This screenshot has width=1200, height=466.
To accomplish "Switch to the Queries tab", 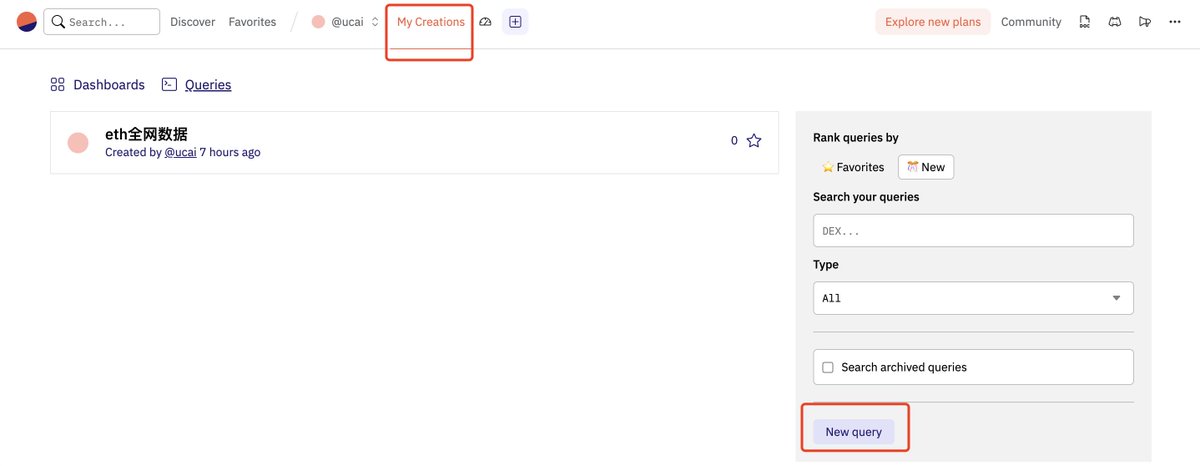I will (x=197, y=85).
